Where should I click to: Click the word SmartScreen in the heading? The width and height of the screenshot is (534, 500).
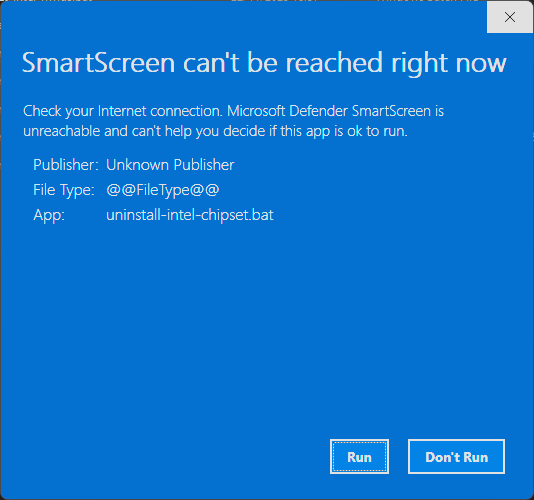point(99,63)
